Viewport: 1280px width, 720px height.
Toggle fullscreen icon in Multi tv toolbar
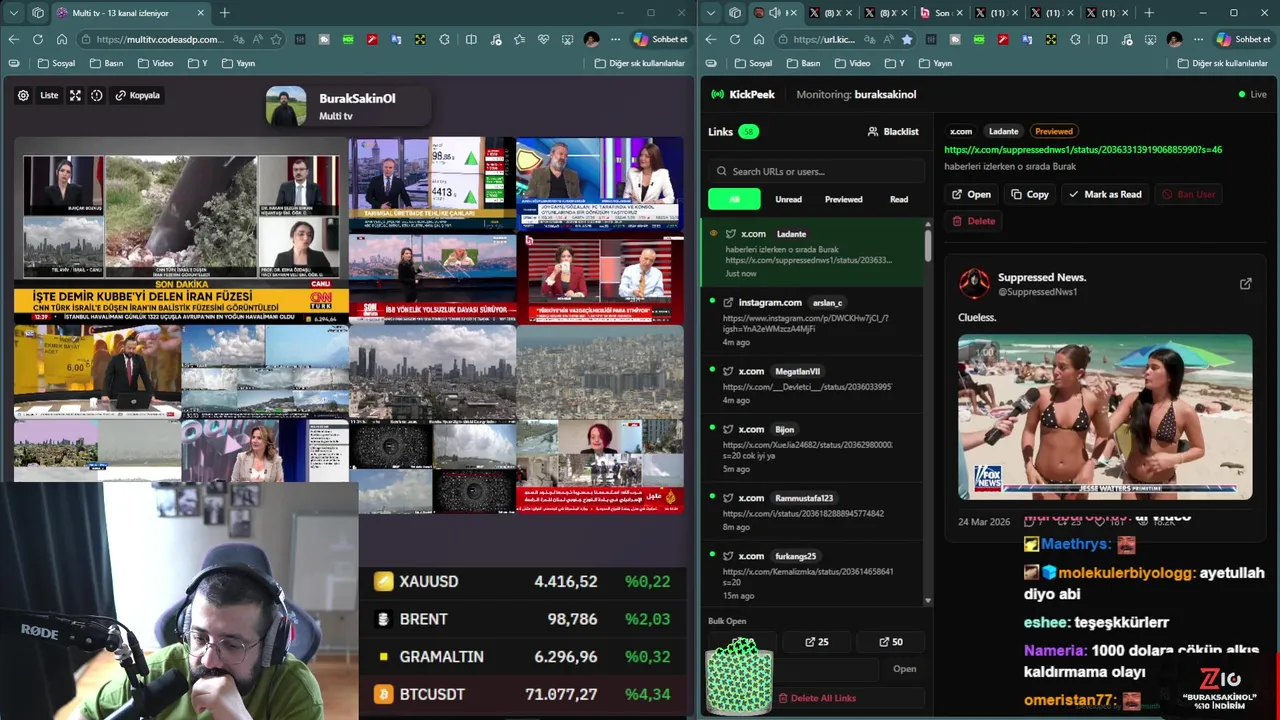click(75, 95)
